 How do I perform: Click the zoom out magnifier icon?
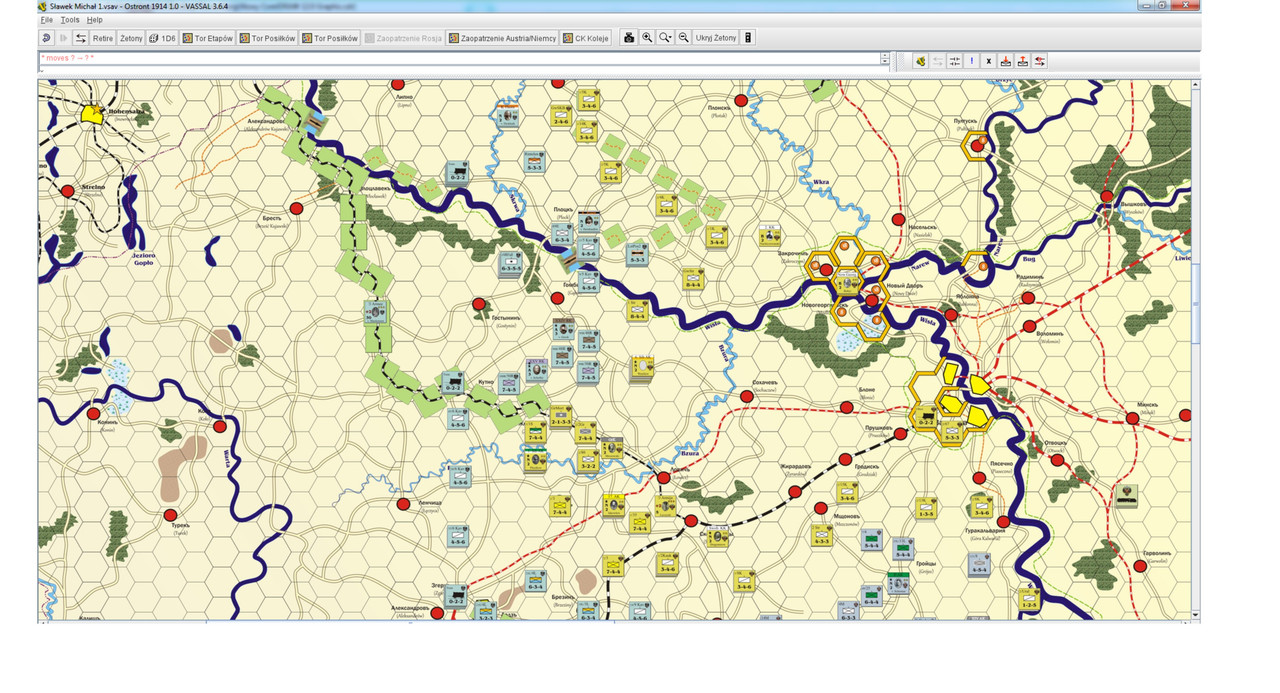(684, 38)
